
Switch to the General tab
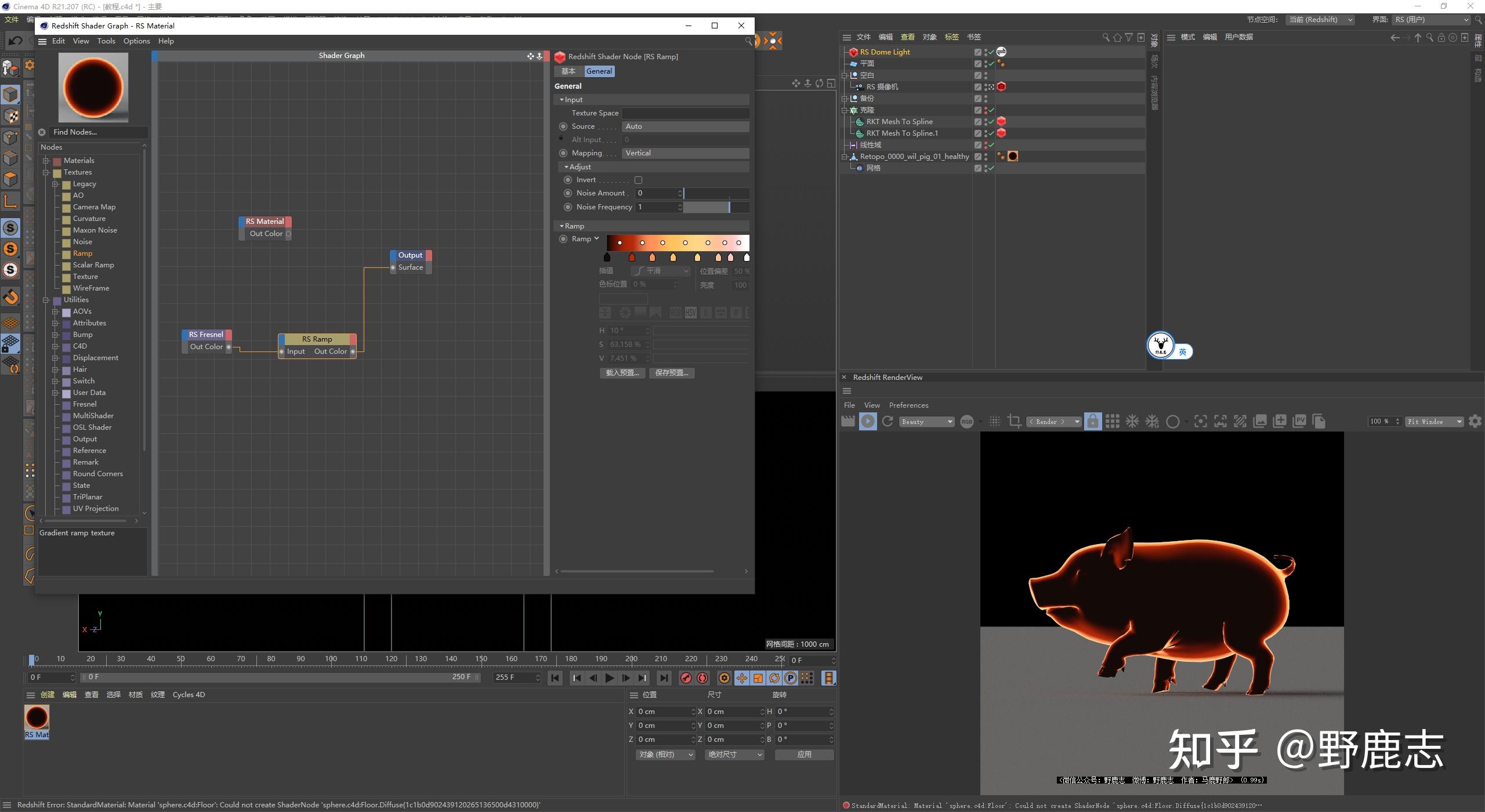click(599, 71)
